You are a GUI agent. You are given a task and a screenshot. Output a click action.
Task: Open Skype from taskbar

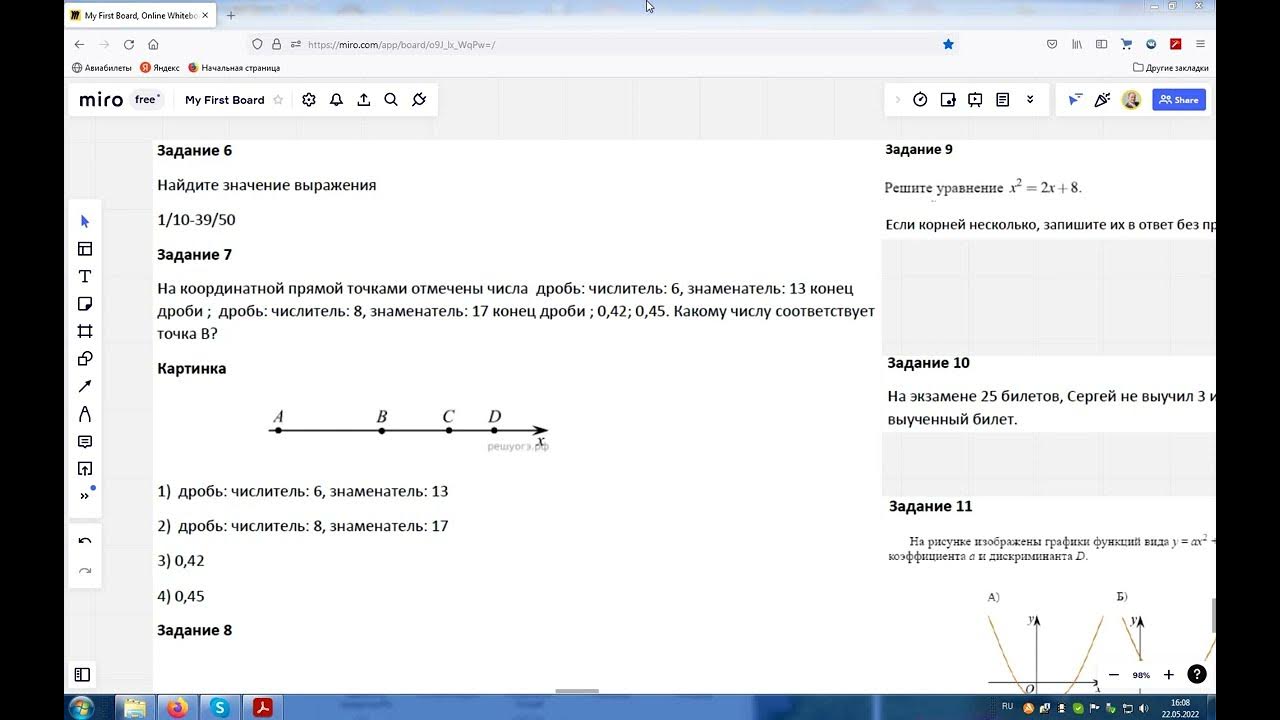pyautogui.click(x=220, y=708)
